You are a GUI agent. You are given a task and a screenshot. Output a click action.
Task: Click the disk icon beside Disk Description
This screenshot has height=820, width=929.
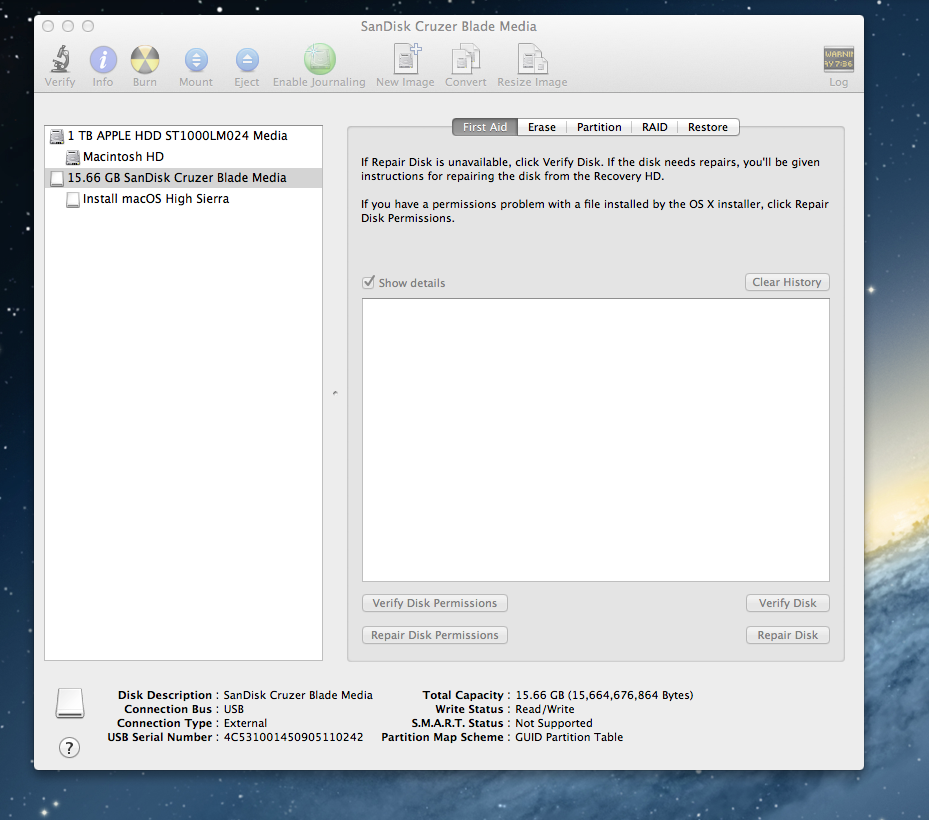tap(70, 703)
